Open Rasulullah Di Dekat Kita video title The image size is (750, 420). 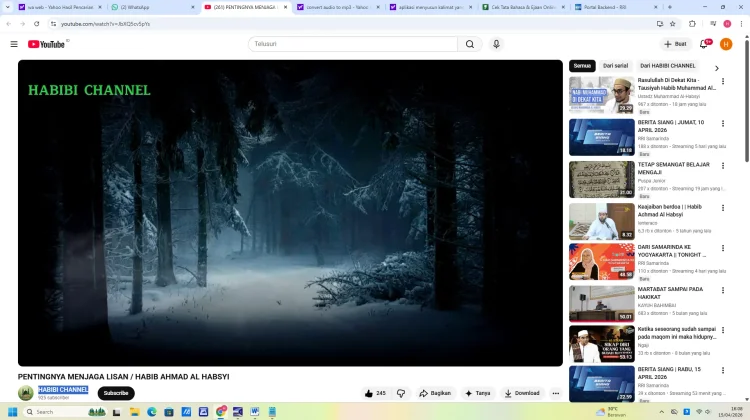677,84
